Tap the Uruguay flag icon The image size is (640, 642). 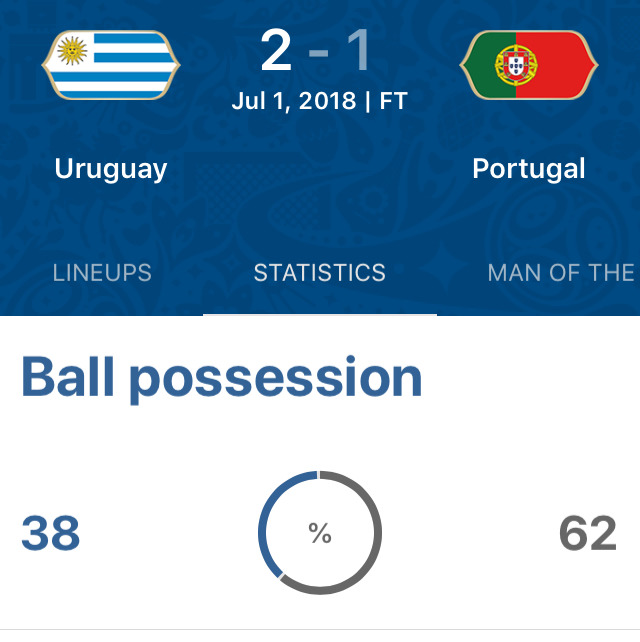click(x=111, y=65)
